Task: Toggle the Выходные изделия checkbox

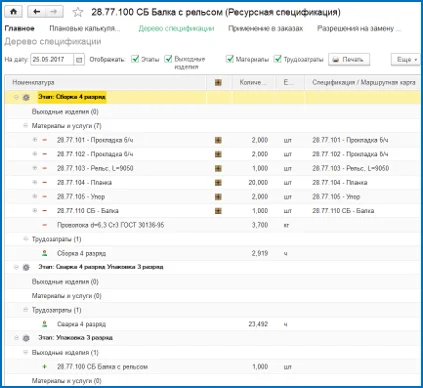Action: click(168, 59)
